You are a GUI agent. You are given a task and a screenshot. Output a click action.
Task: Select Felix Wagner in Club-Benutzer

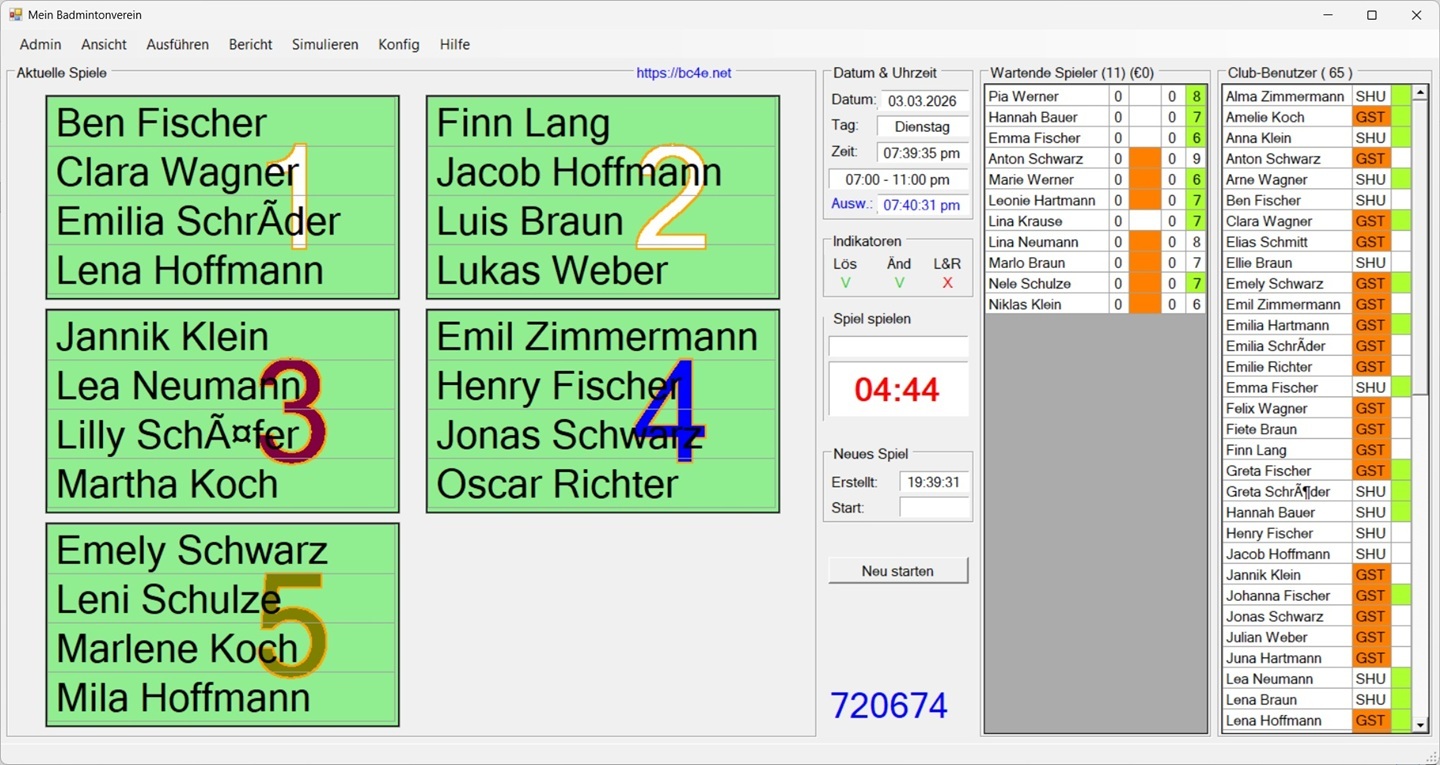(1287, 408)
